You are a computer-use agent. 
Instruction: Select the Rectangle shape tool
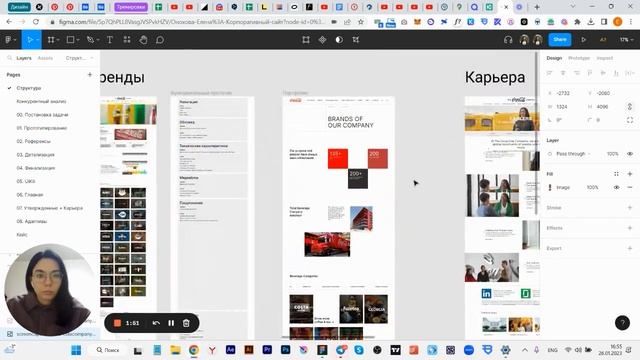coord(70,40)
